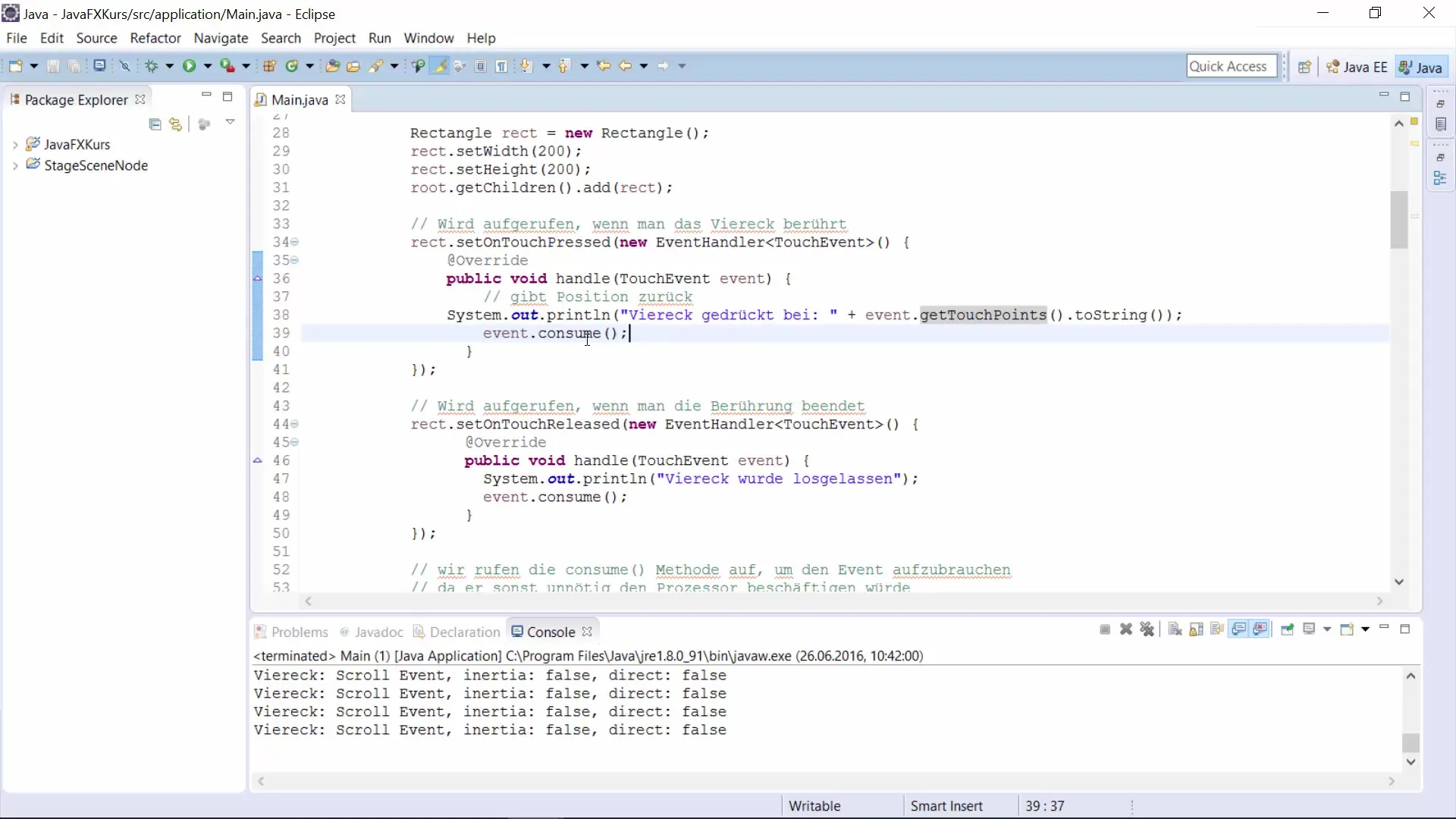Screen dimensions: 1456x819
Task: Click the Previous Annotation arrow icon
Action: (x=564, y=66)
